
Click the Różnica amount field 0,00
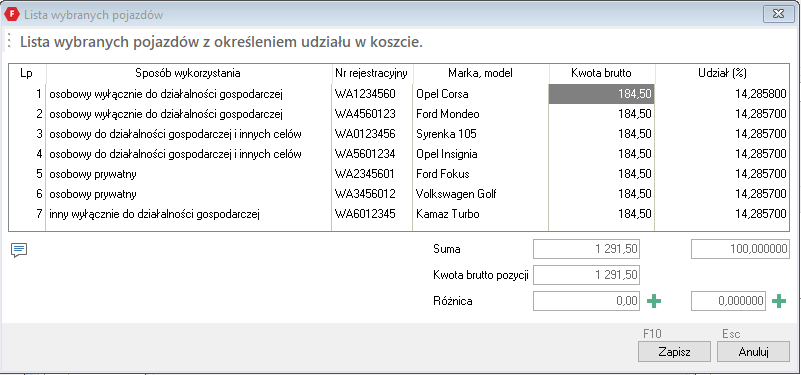586,301
